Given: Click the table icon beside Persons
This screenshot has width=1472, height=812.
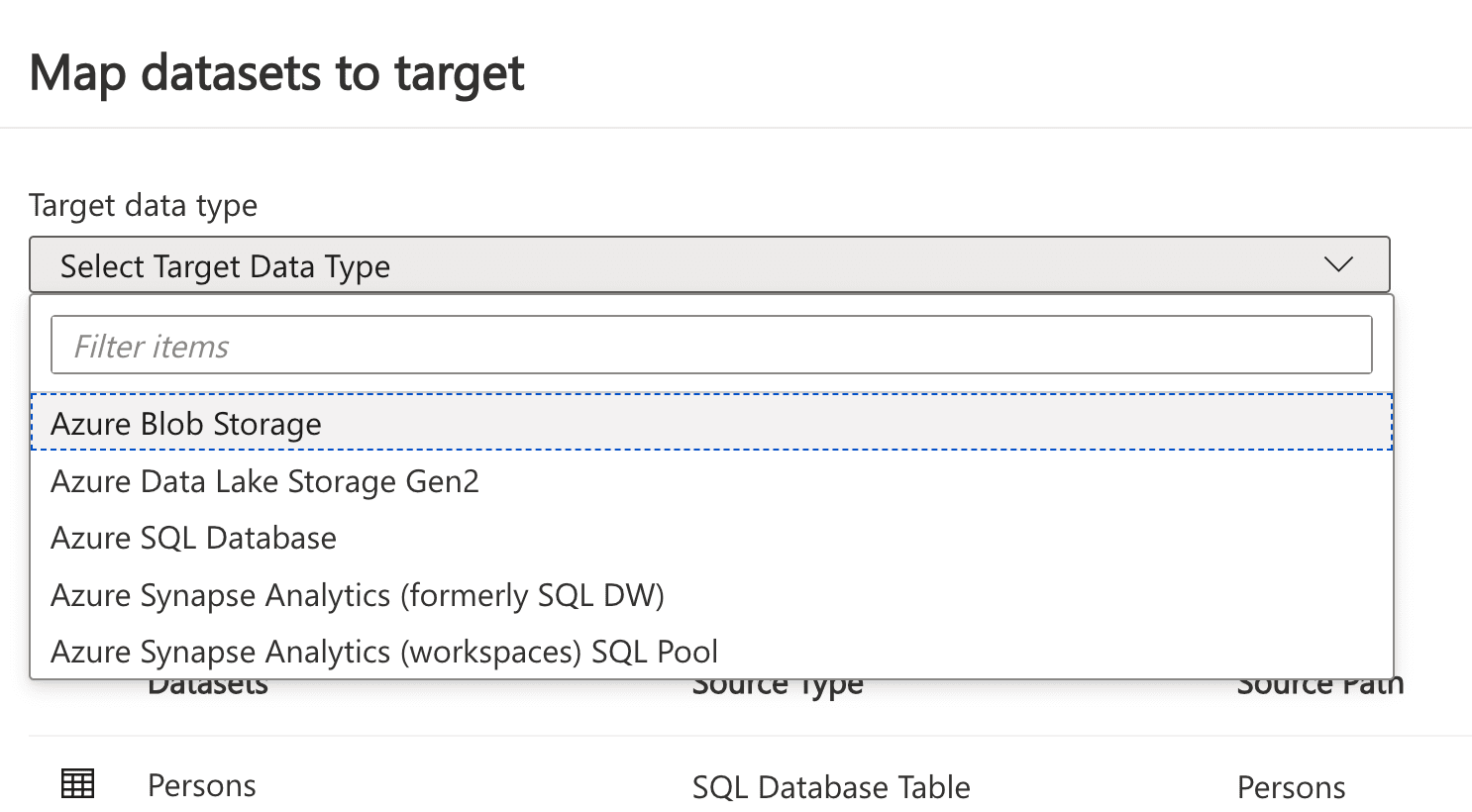Looking at the screenshot, I should pyautogui.click(x=78, y=783).
